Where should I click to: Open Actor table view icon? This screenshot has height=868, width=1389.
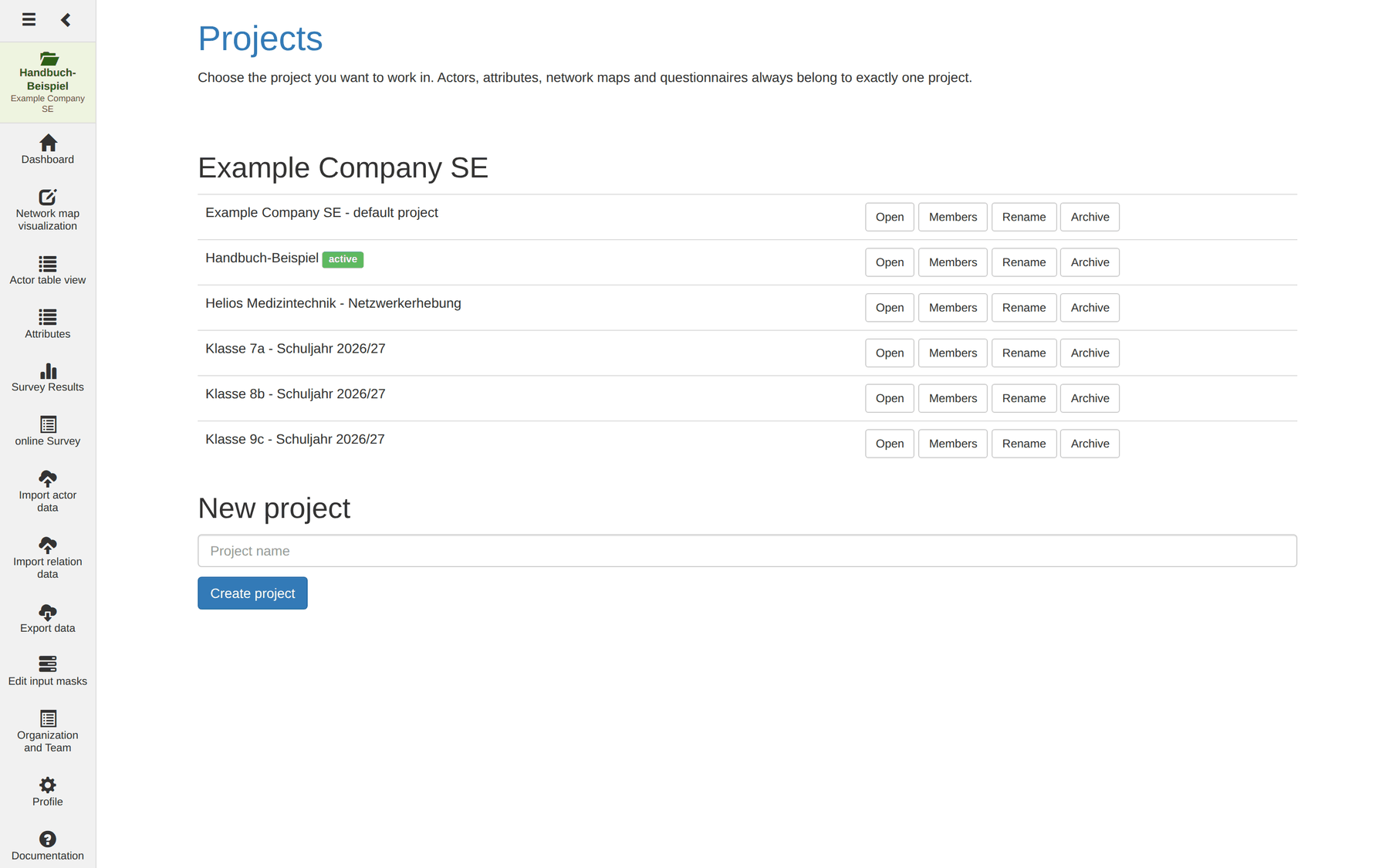point(48,264)
